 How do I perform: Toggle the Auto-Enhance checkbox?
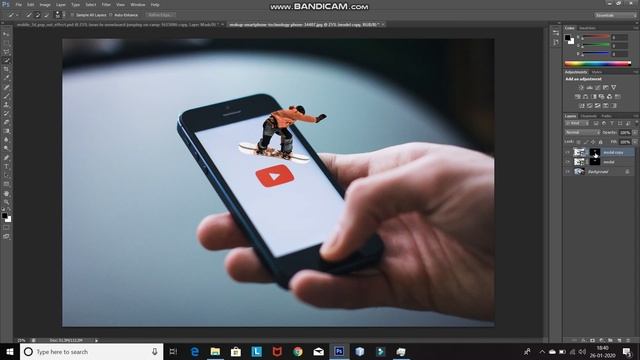[111, 15]
